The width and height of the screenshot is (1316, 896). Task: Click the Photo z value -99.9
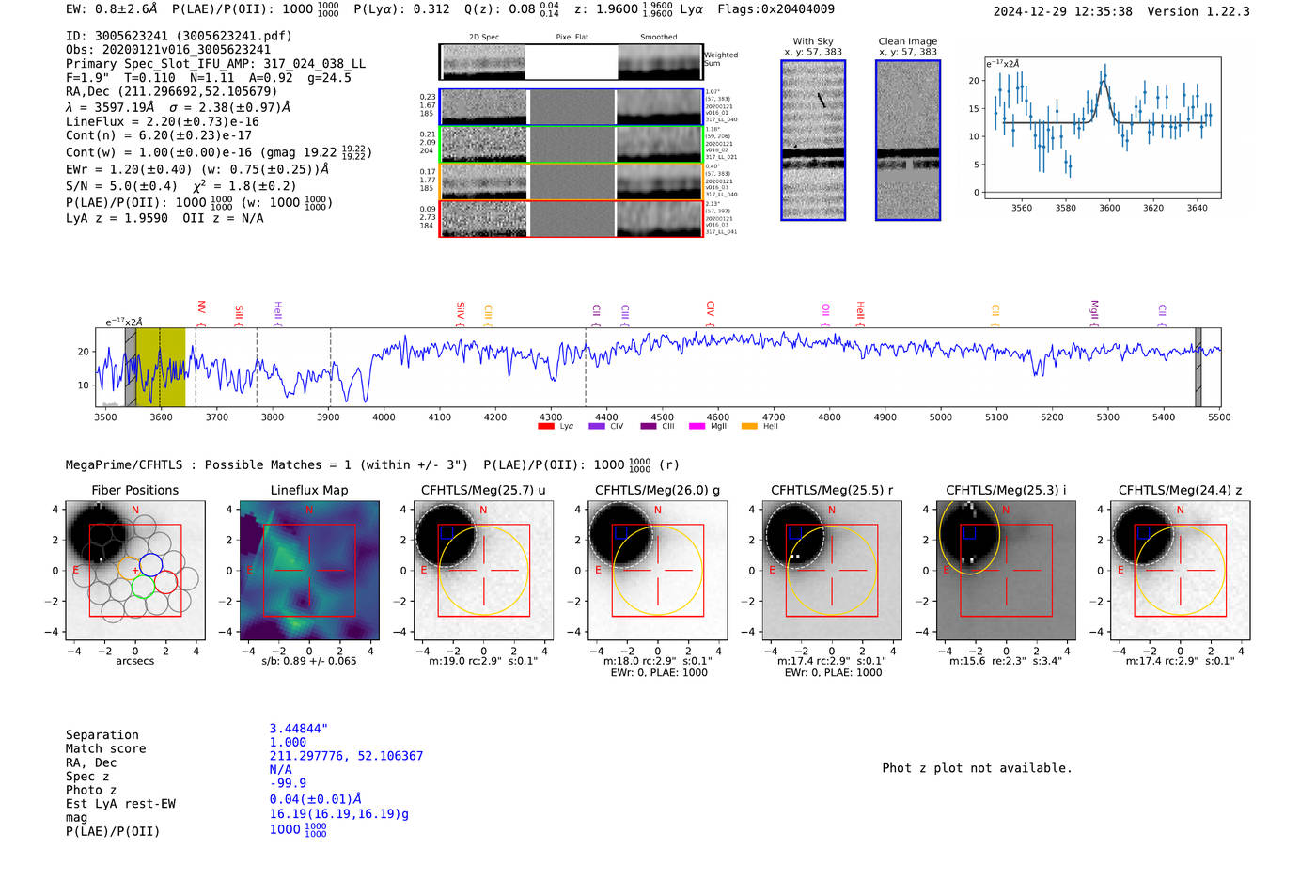coord(288,783)
